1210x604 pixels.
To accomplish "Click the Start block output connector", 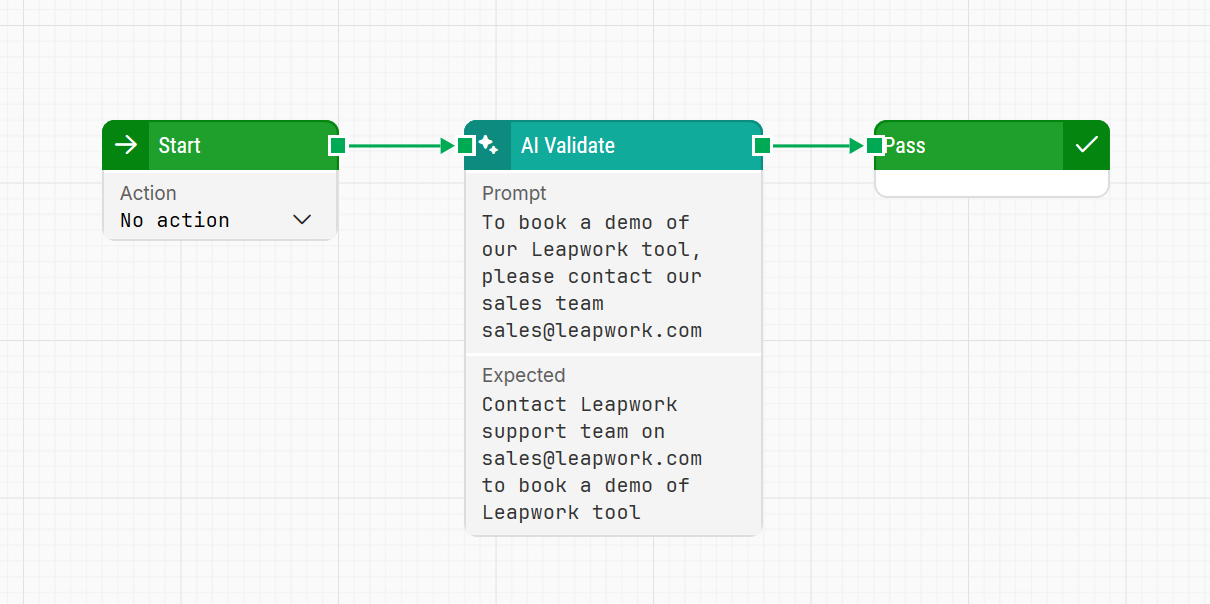I will tap(338, 145).
